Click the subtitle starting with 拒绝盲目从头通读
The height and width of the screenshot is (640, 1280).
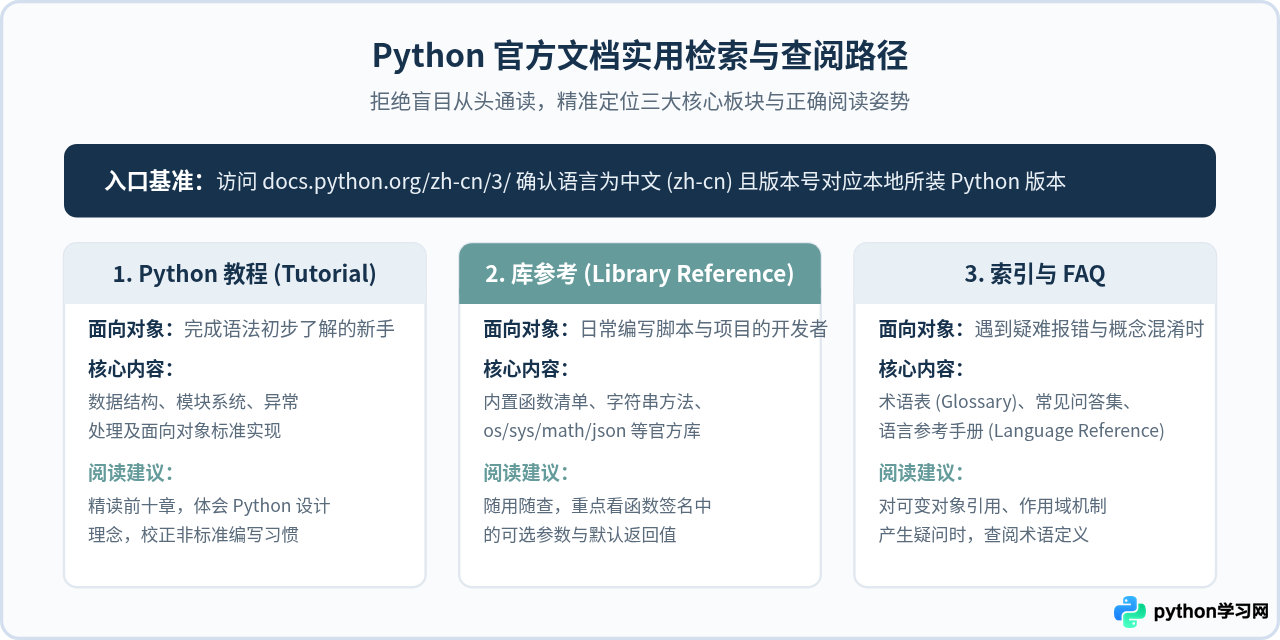tap(640, 102)
